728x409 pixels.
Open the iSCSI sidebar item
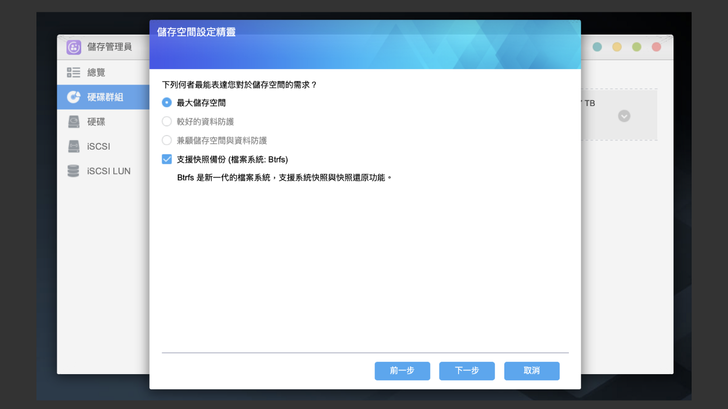[103, 146]
